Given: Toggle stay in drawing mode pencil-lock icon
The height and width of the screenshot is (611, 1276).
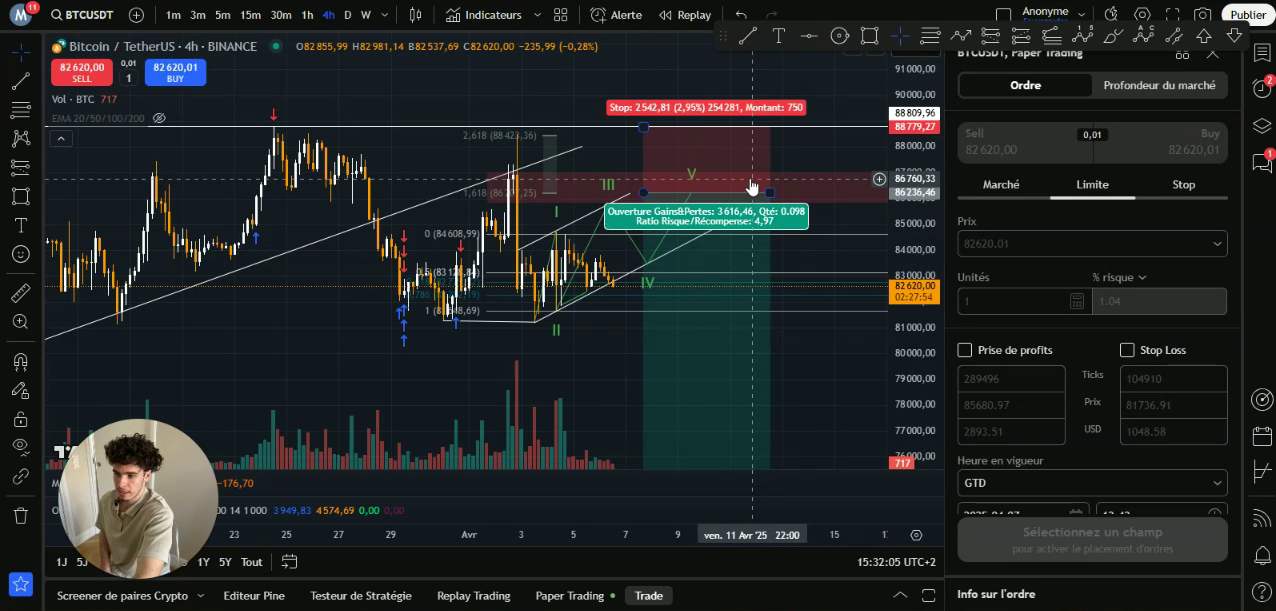Looking at the screenshot, I should click(20, 390).
